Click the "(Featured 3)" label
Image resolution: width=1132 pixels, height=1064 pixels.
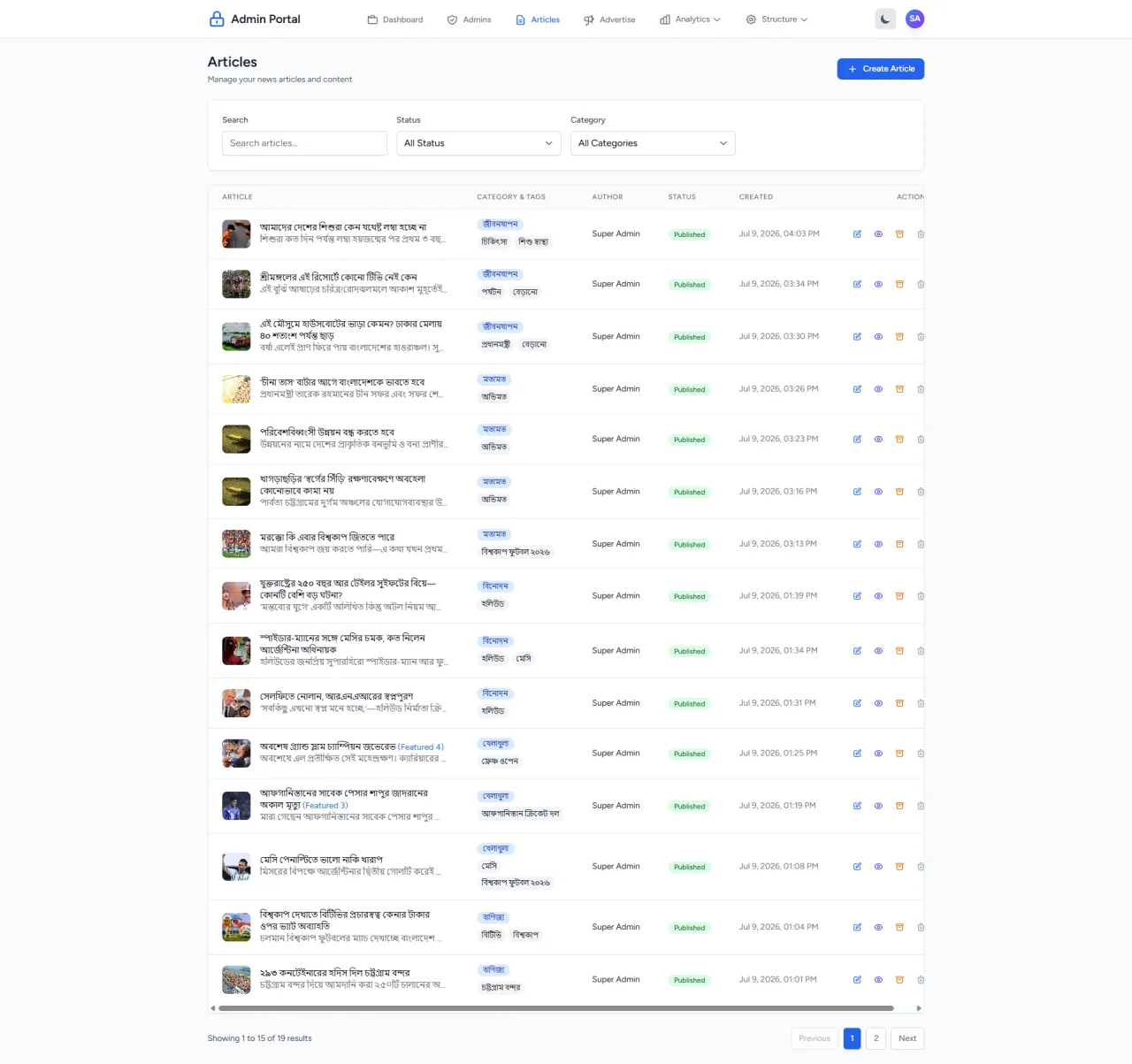325,806
